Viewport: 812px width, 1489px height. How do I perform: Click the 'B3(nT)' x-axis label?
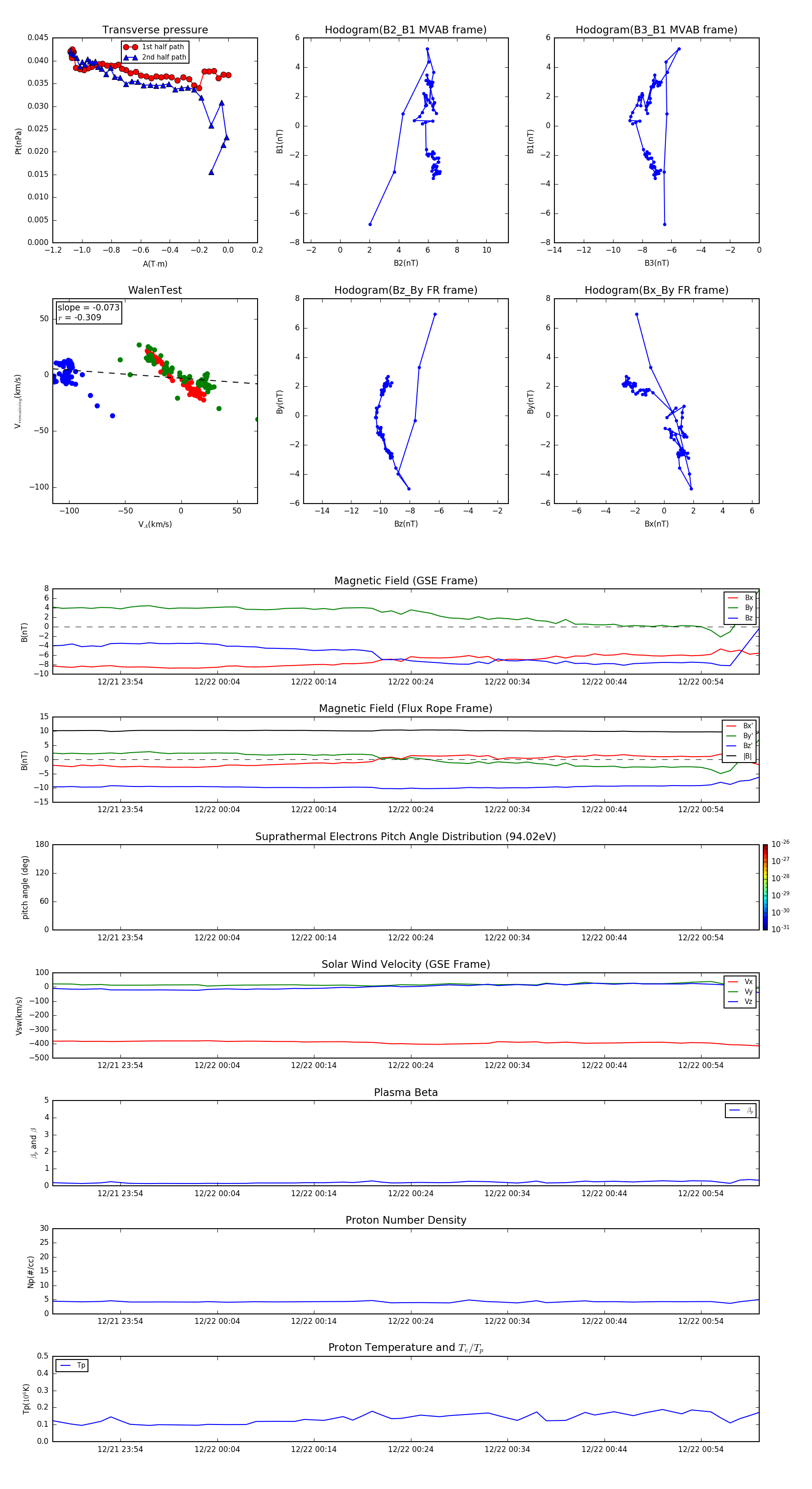point(656,263)
